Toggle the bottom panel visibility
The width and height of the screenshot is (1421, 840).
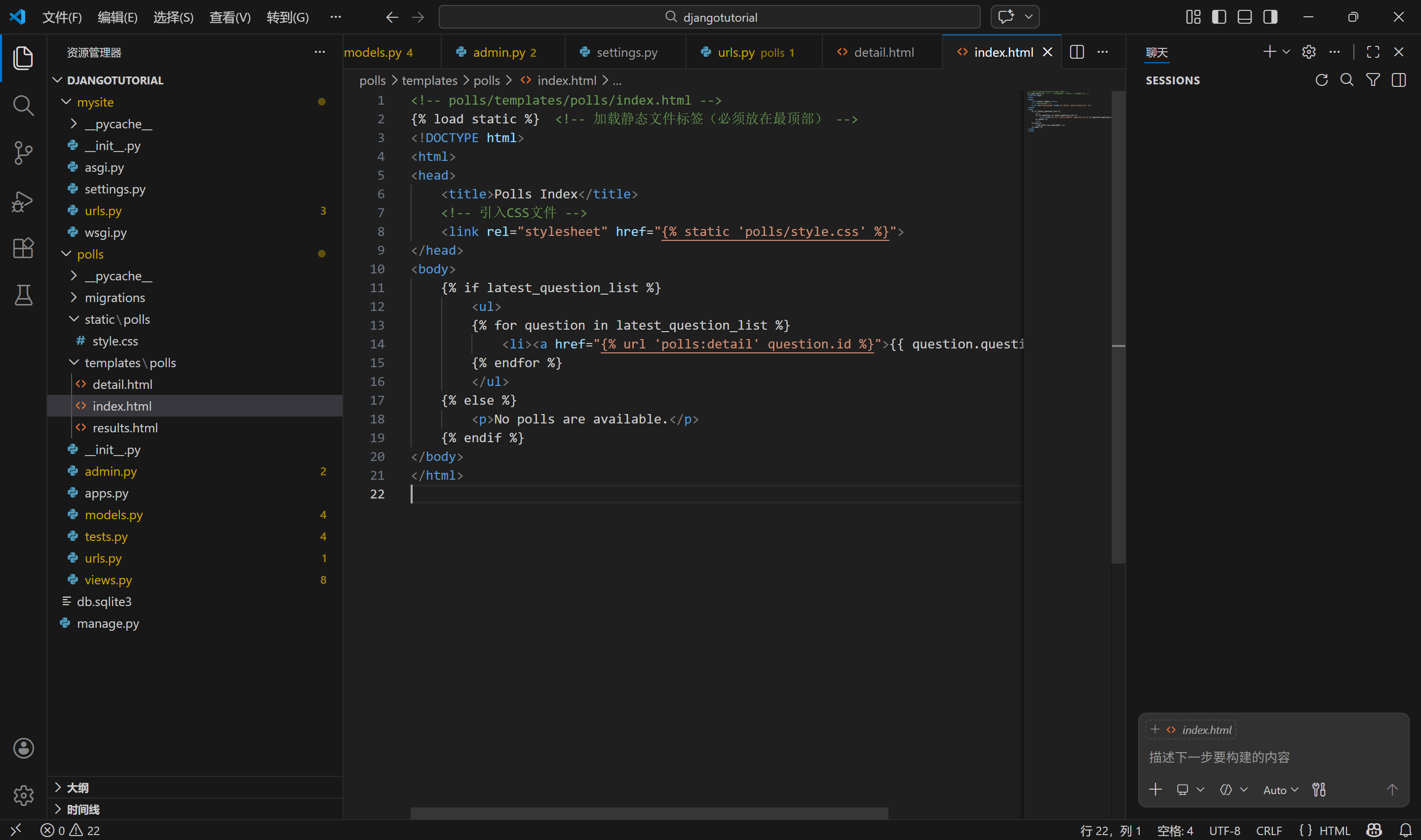point(1244,17)
